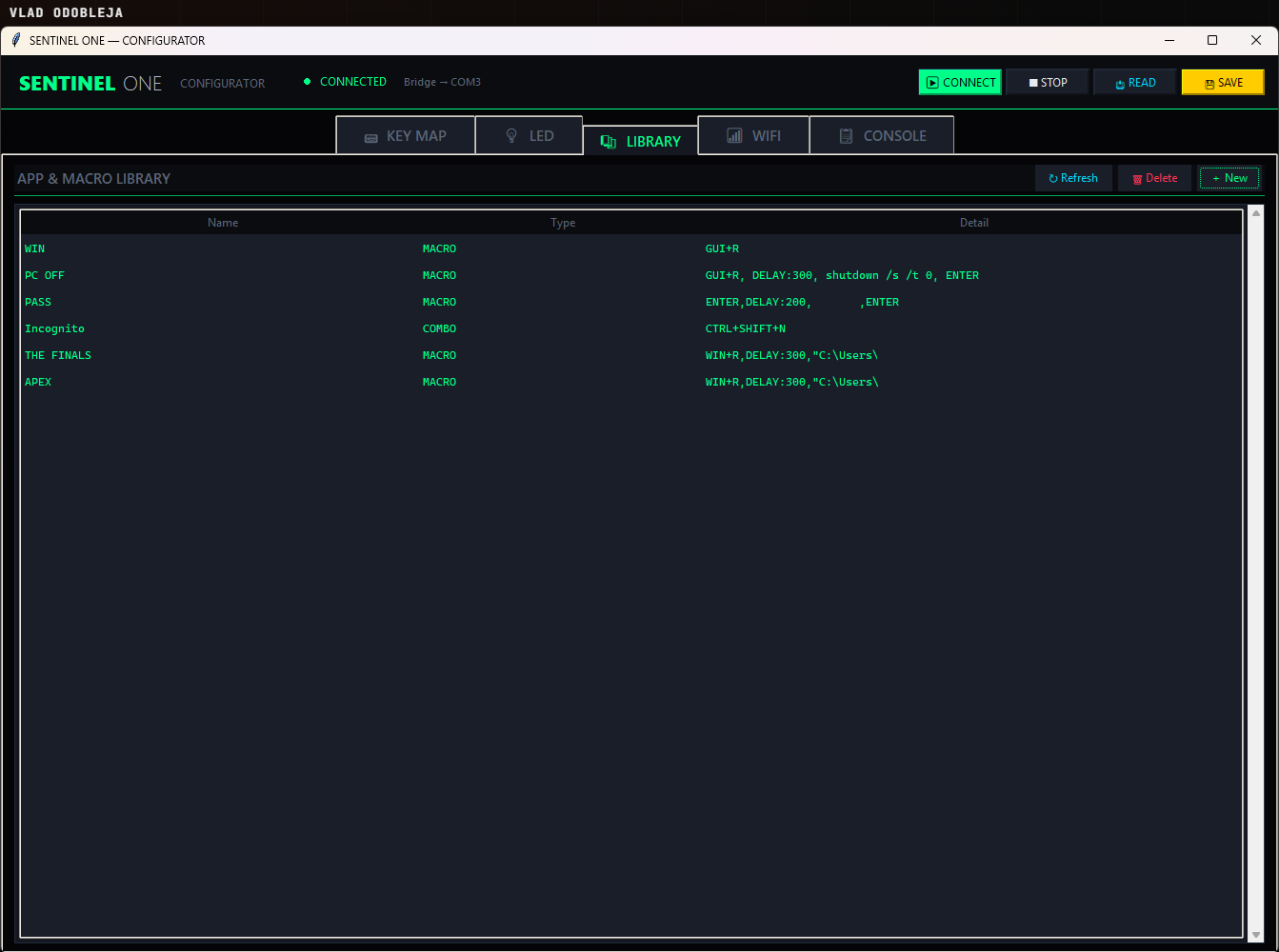Screen dimensions: 1279x952
Task: Select the WIN macro row
Action: [x=631, y=248]
